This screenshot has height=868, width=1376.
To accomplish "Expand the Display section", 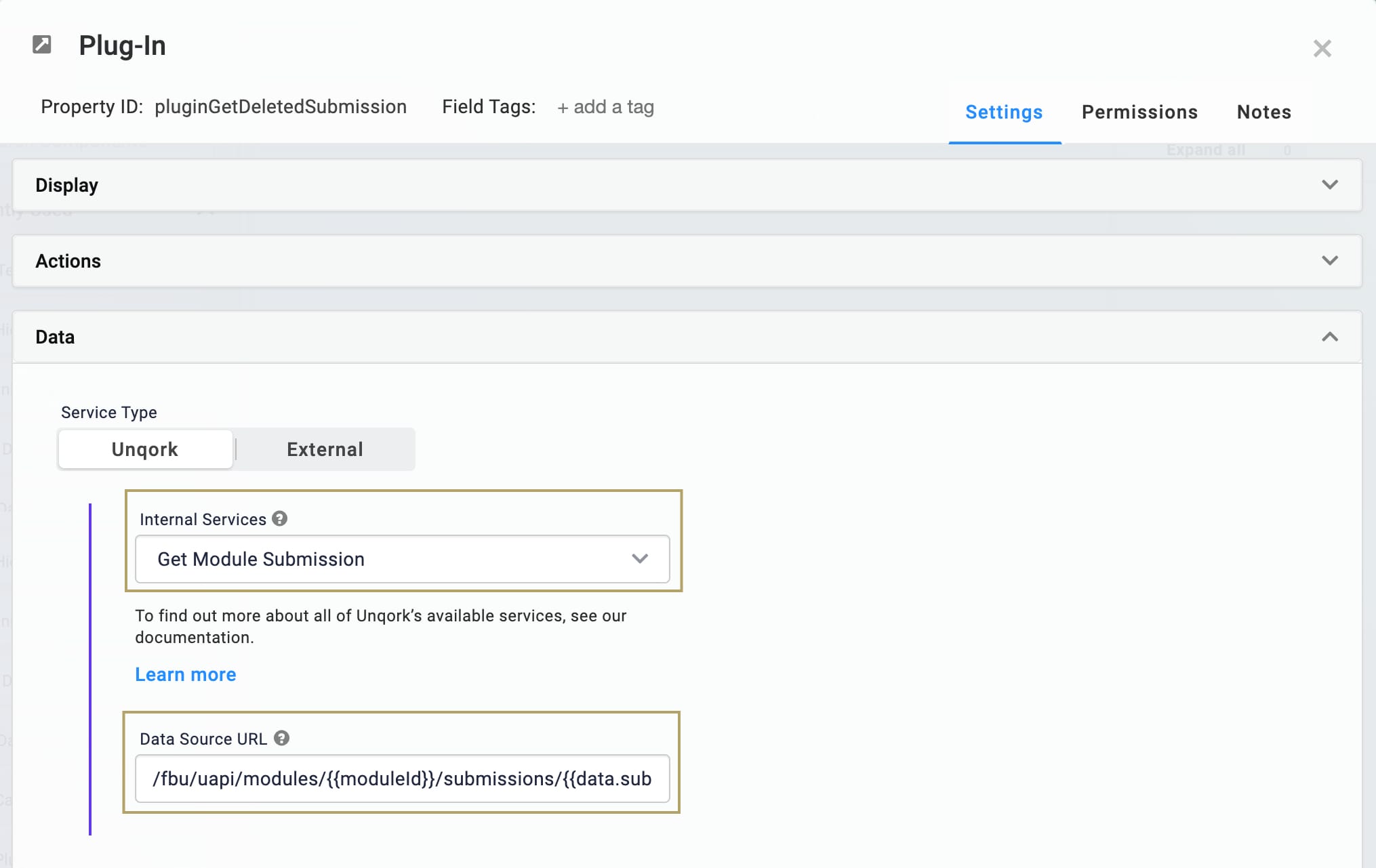I will coord(687,185).
